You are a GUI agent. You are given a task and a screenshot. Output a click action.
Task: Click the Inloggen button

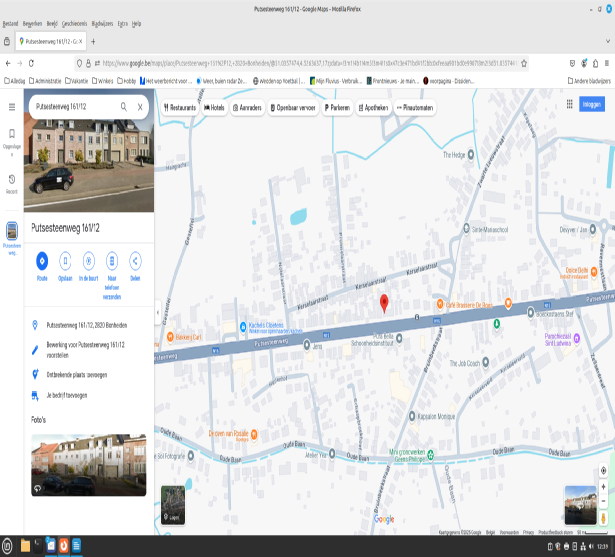[x=591, y=104]
